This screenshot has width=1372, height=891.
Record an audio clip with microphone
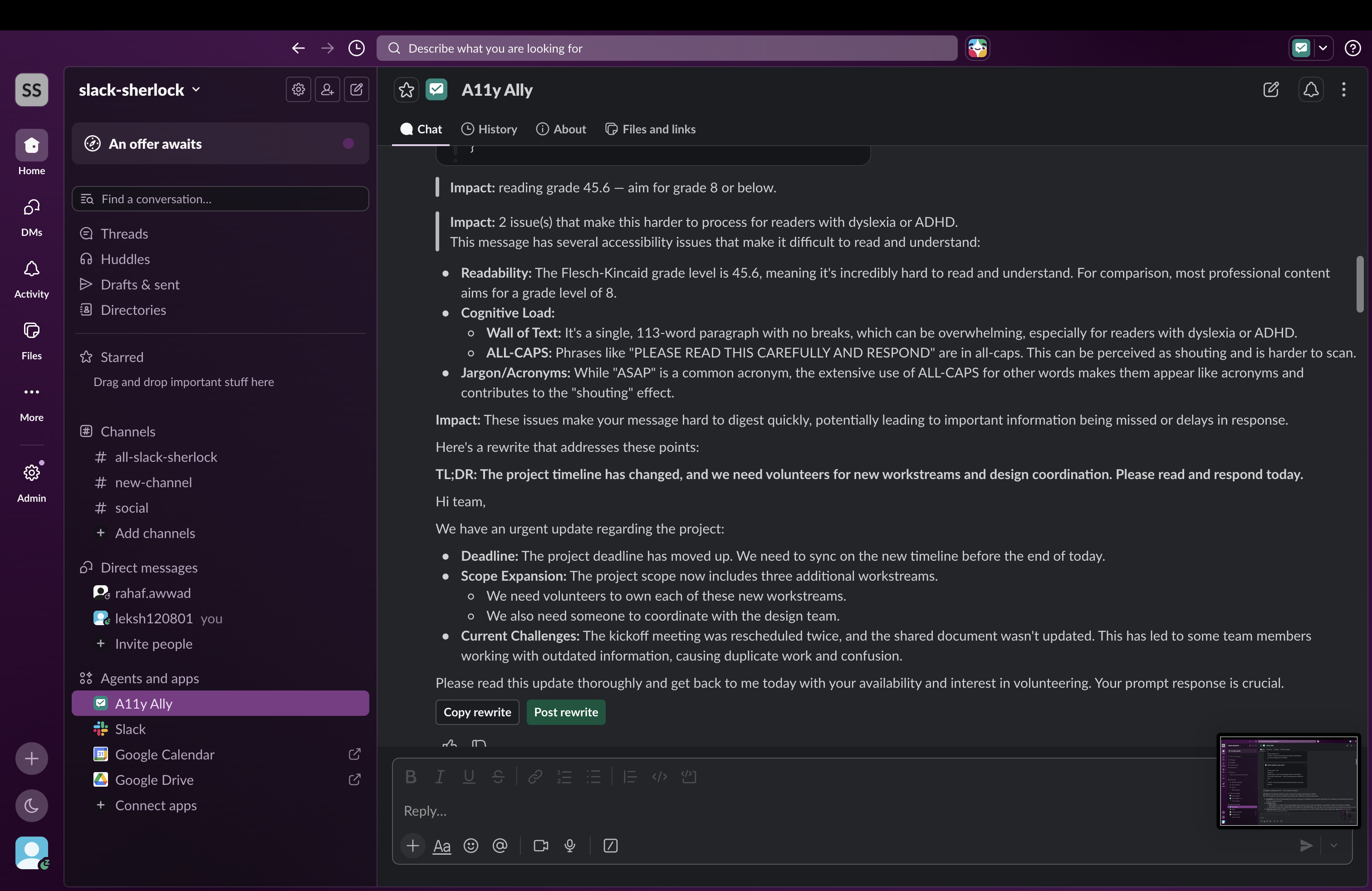point(570,846)
